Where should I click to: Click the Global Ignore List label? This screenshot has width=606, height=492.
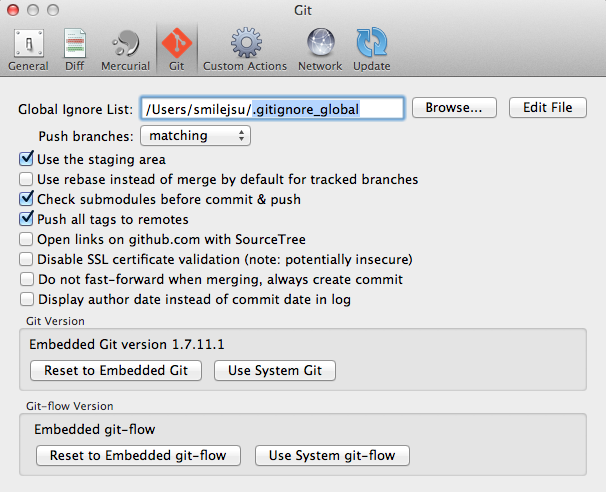point(75,109)
